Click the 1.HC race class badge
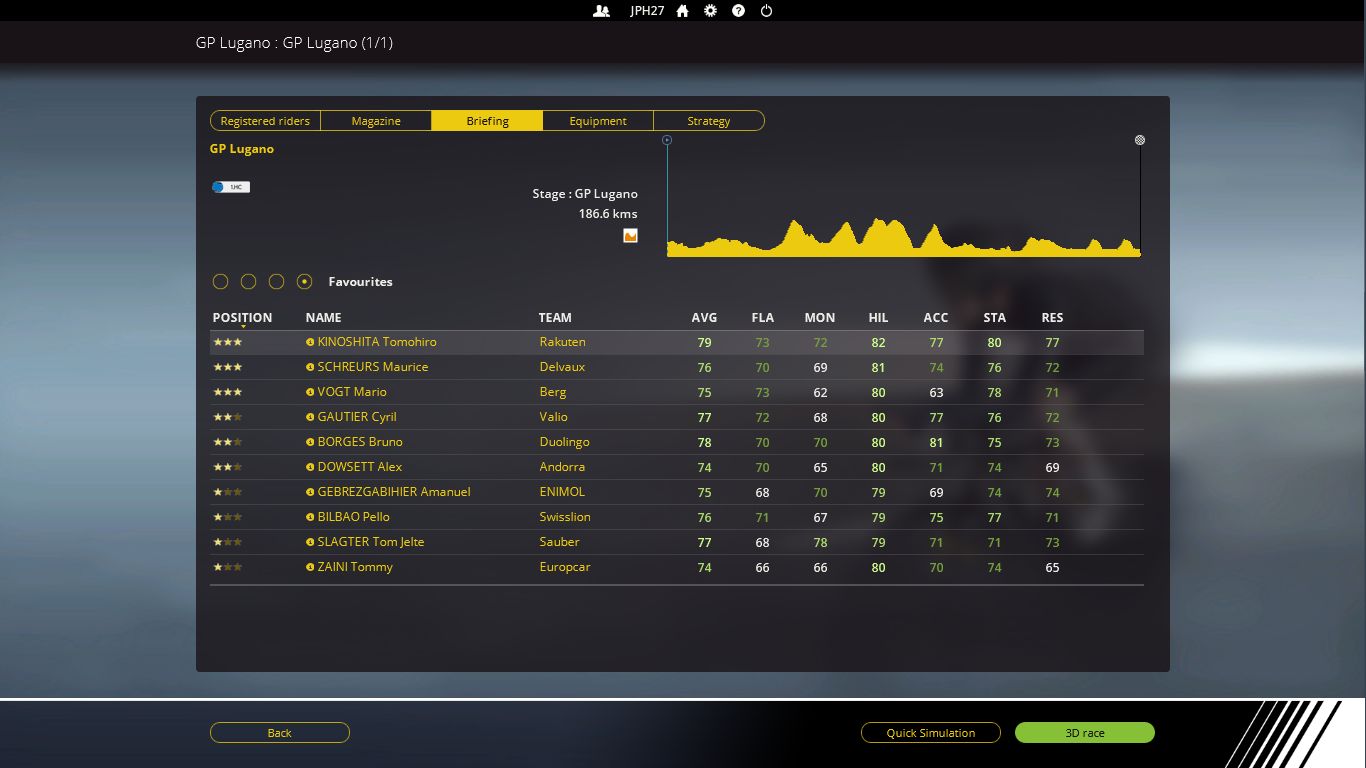Image resolution: width=1366 pixels, height=768 pixels. coord(231,187)
